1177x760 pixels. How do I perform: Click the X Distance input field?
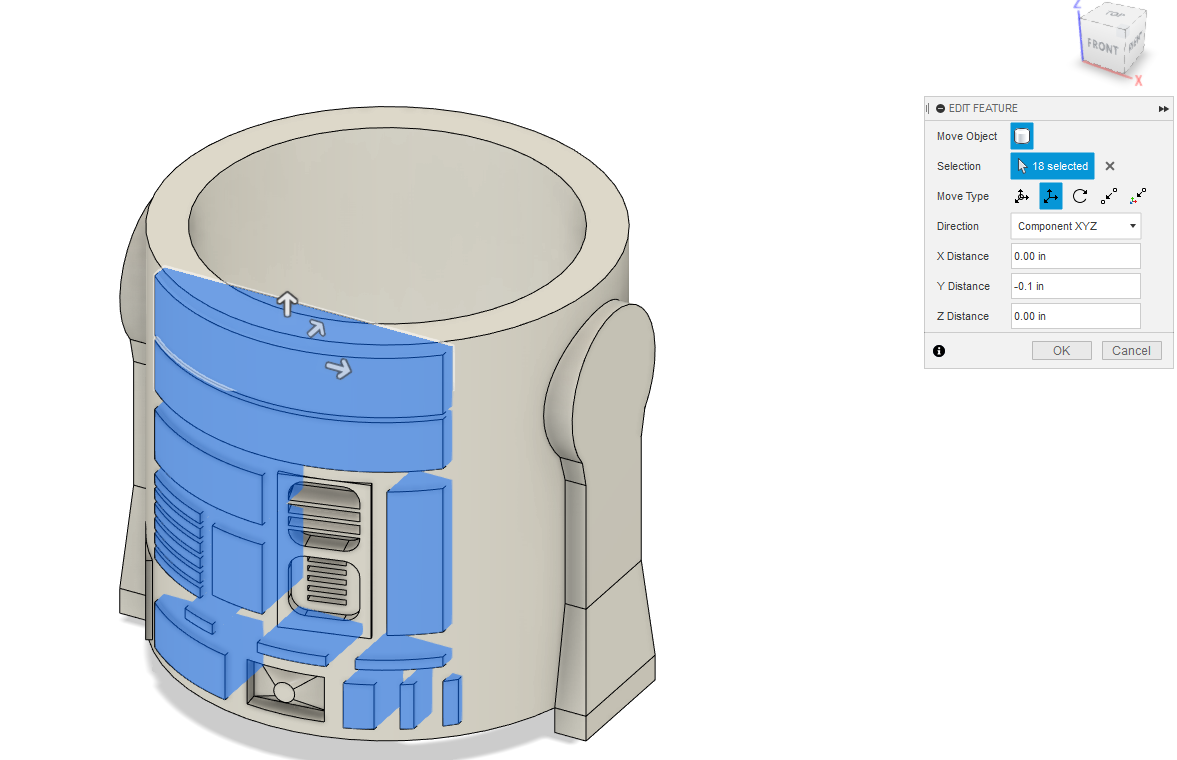click(1076, 256)
